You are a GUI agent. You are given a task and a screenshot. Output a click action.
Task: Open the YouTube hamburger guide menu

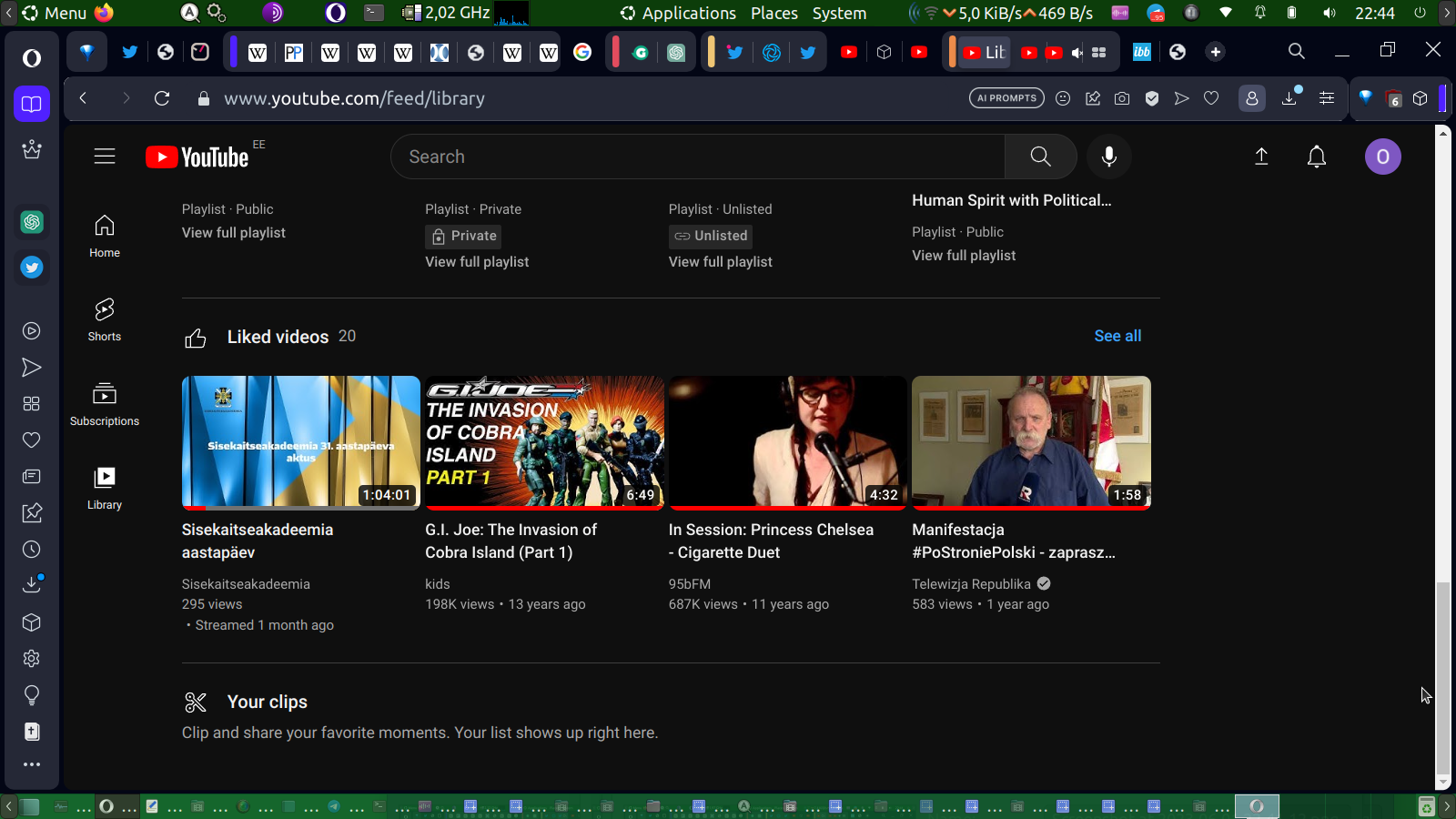point(105,157)
